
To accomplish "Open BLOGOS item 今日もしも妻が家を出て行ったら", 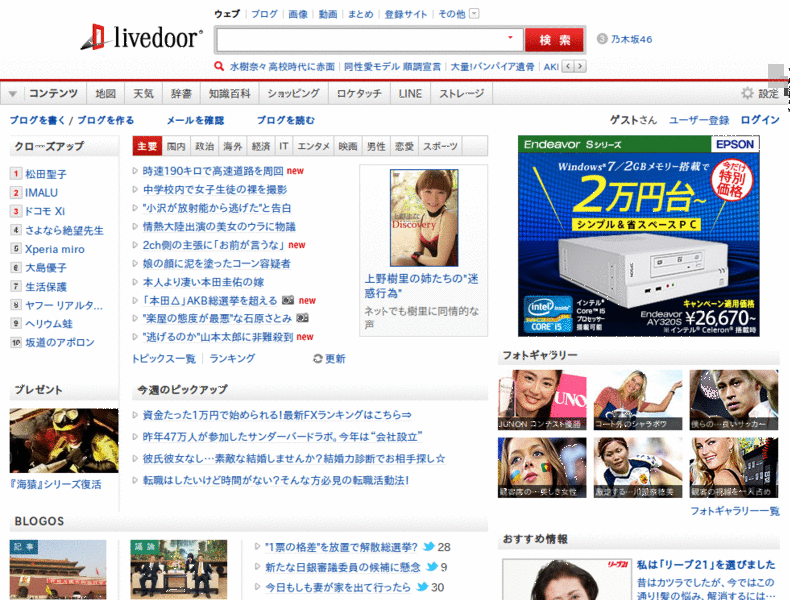I will tap(338, 587).
